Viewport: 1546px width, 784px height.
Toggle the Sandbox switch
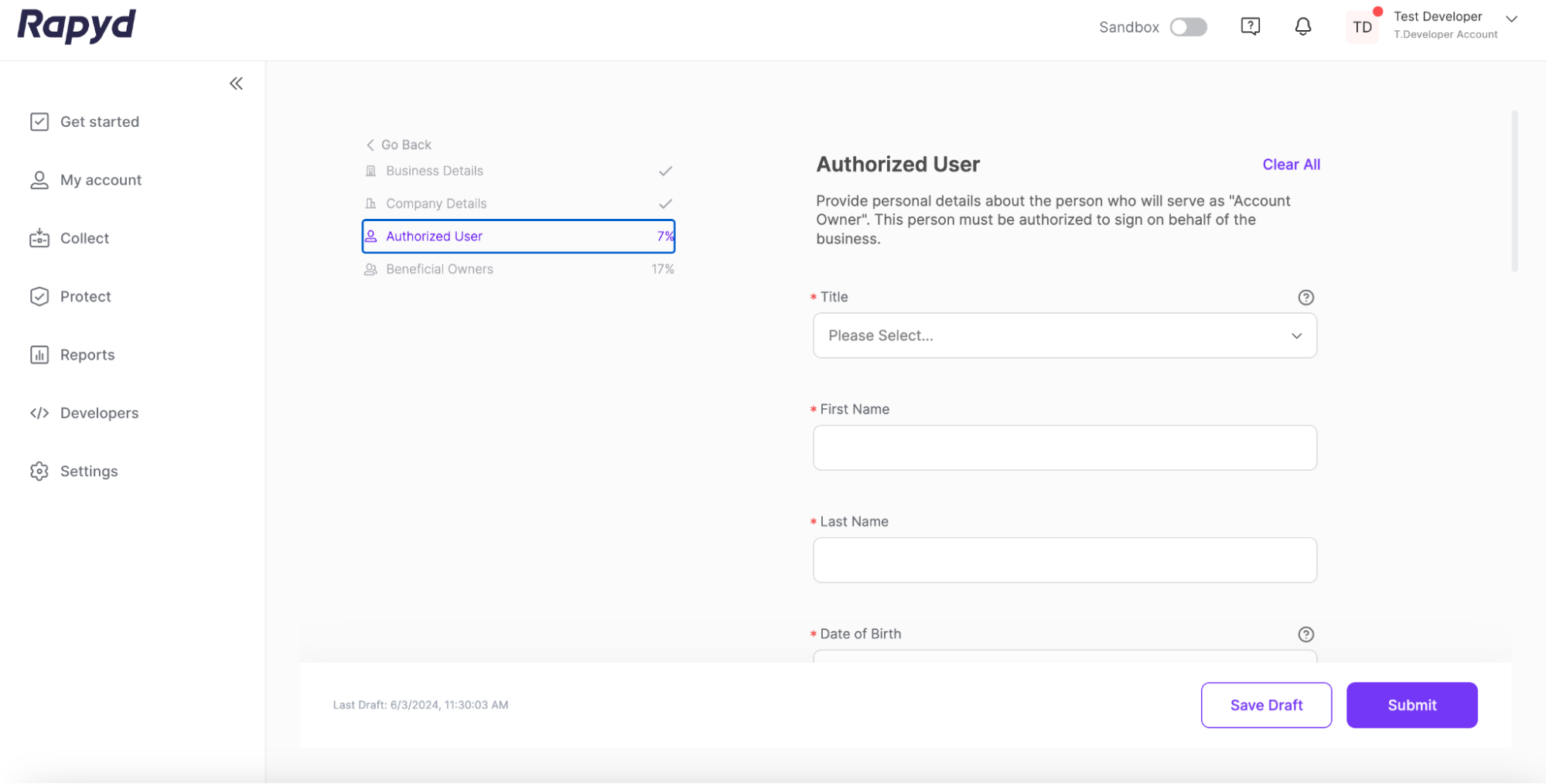click(x=1188, y=27)
